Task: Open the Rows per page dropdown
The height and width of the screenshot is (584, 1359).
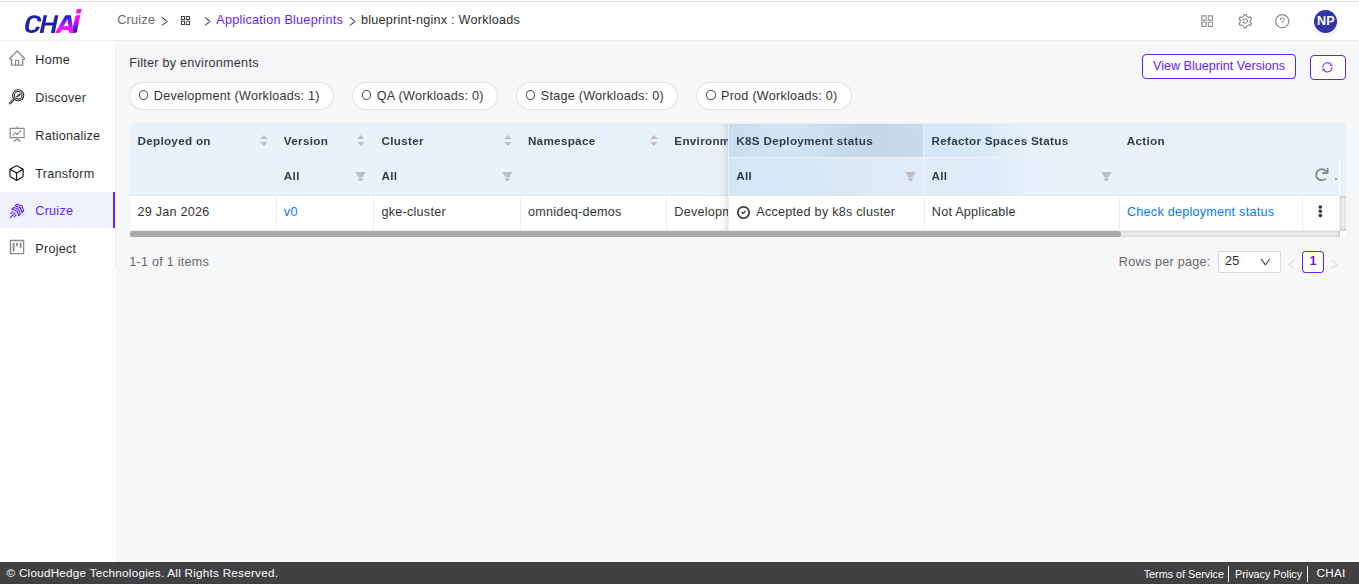Action: click(x=1248, y=261)
